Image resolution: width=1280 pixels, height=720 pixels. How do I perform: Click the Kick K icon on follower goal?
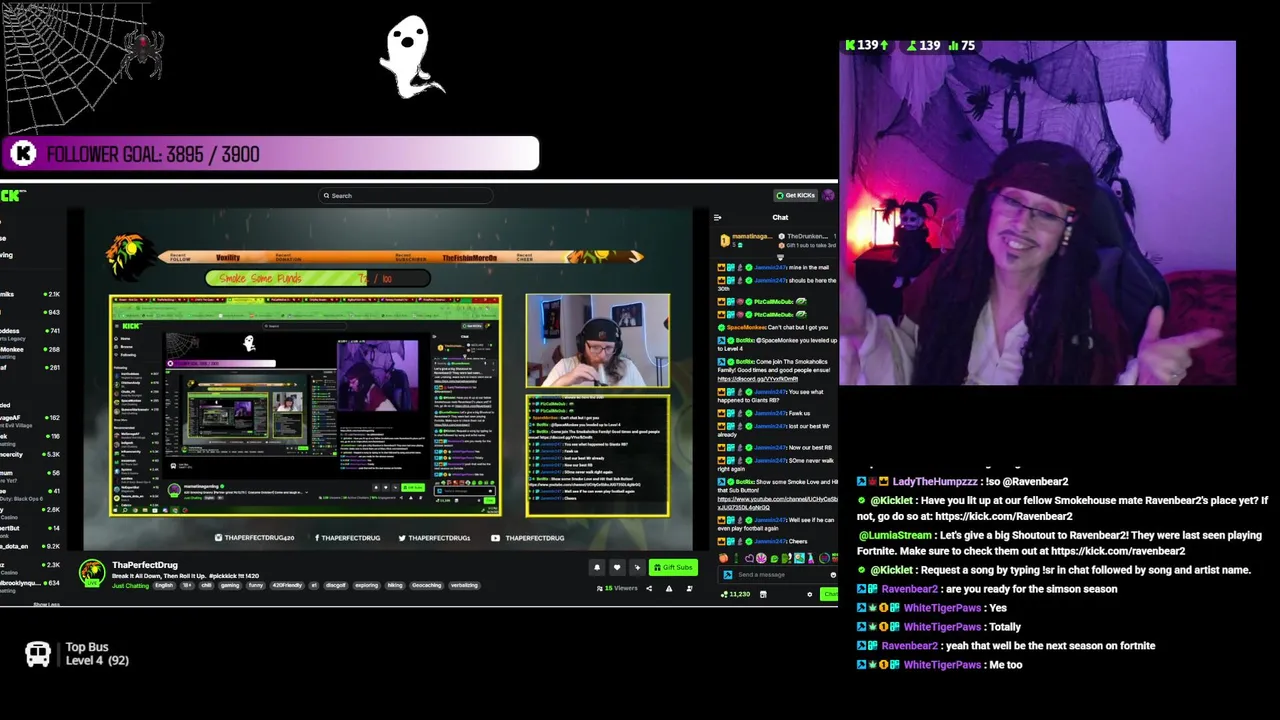click(23, 154)
